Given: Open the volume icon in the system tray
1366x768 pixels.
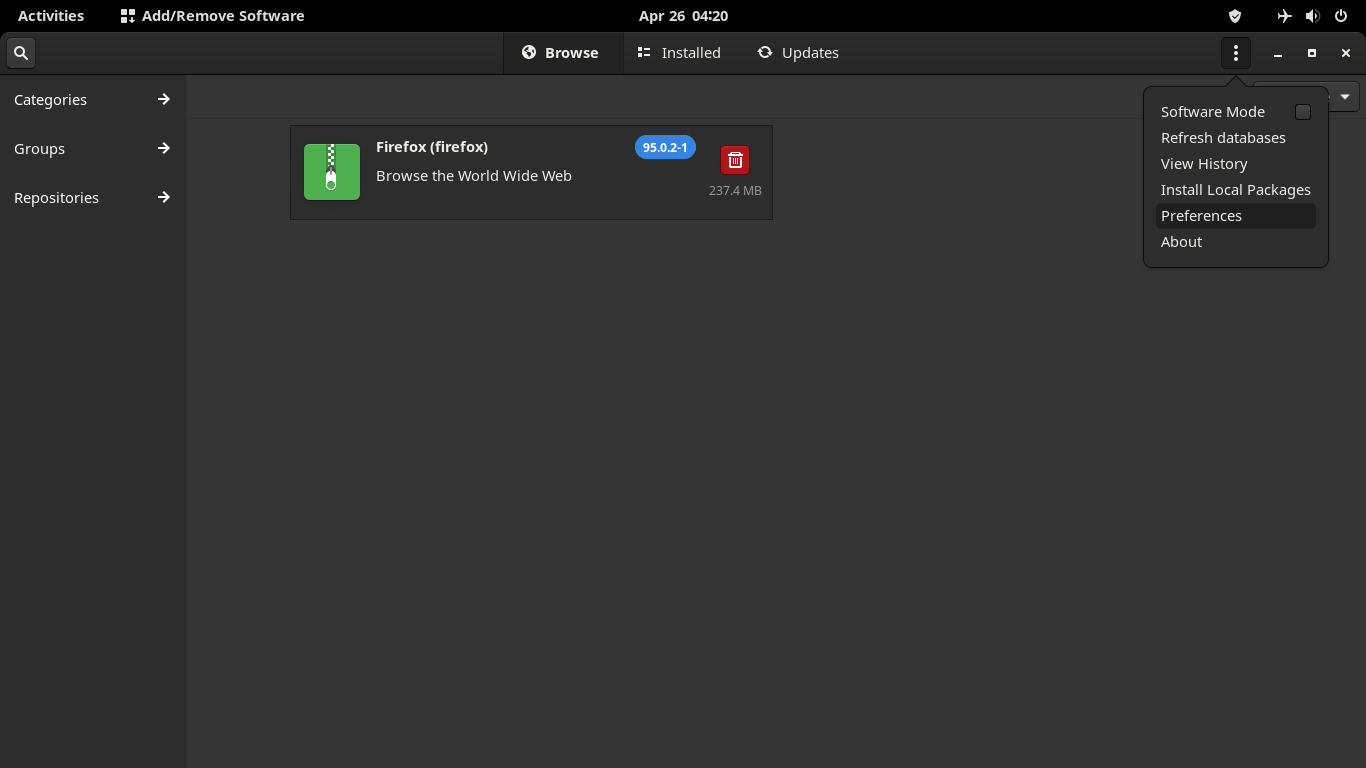Looking at the screenshot, I should 1313,15.
